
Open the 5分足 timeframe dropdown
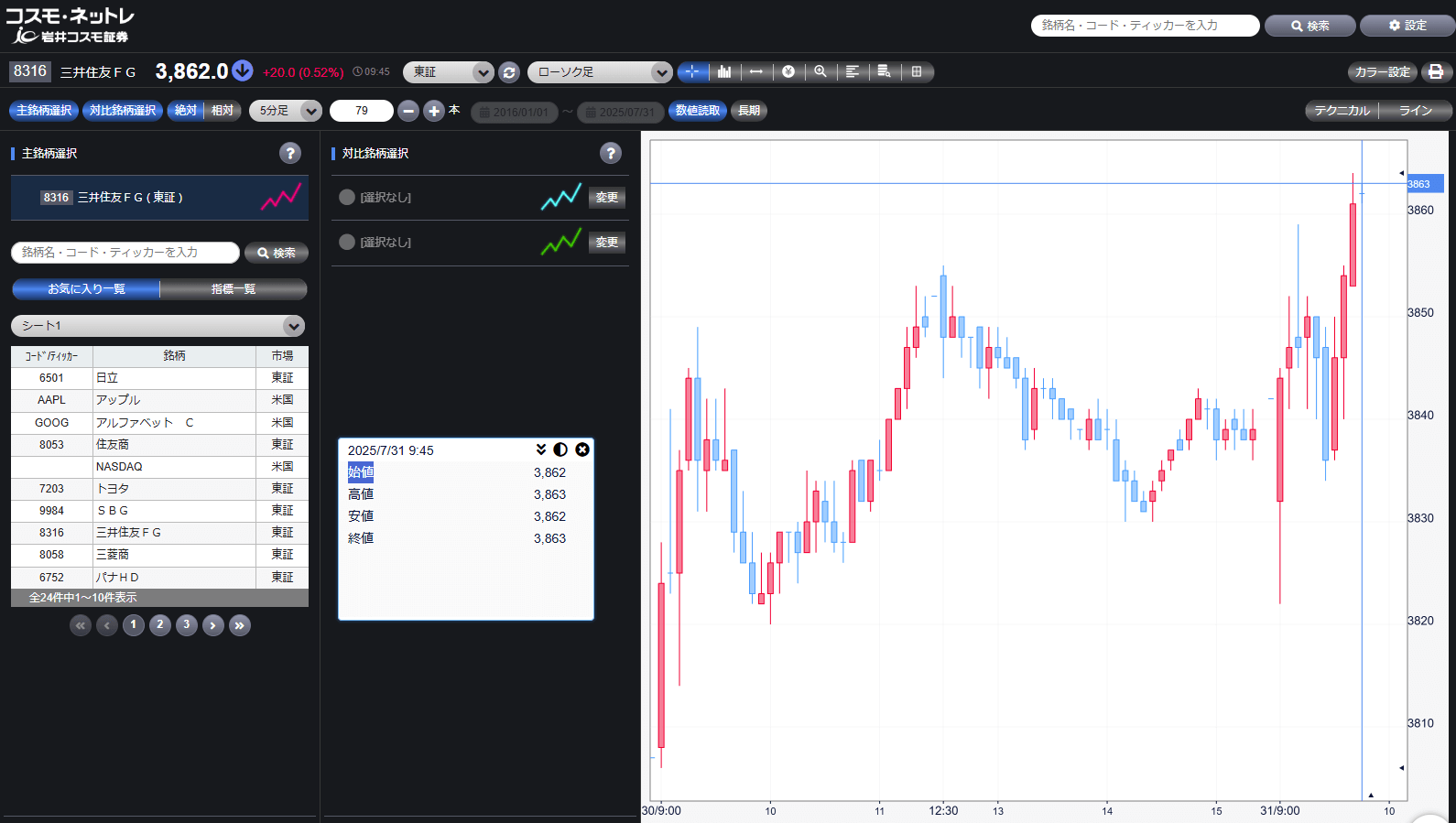click(x=285, y=111)
